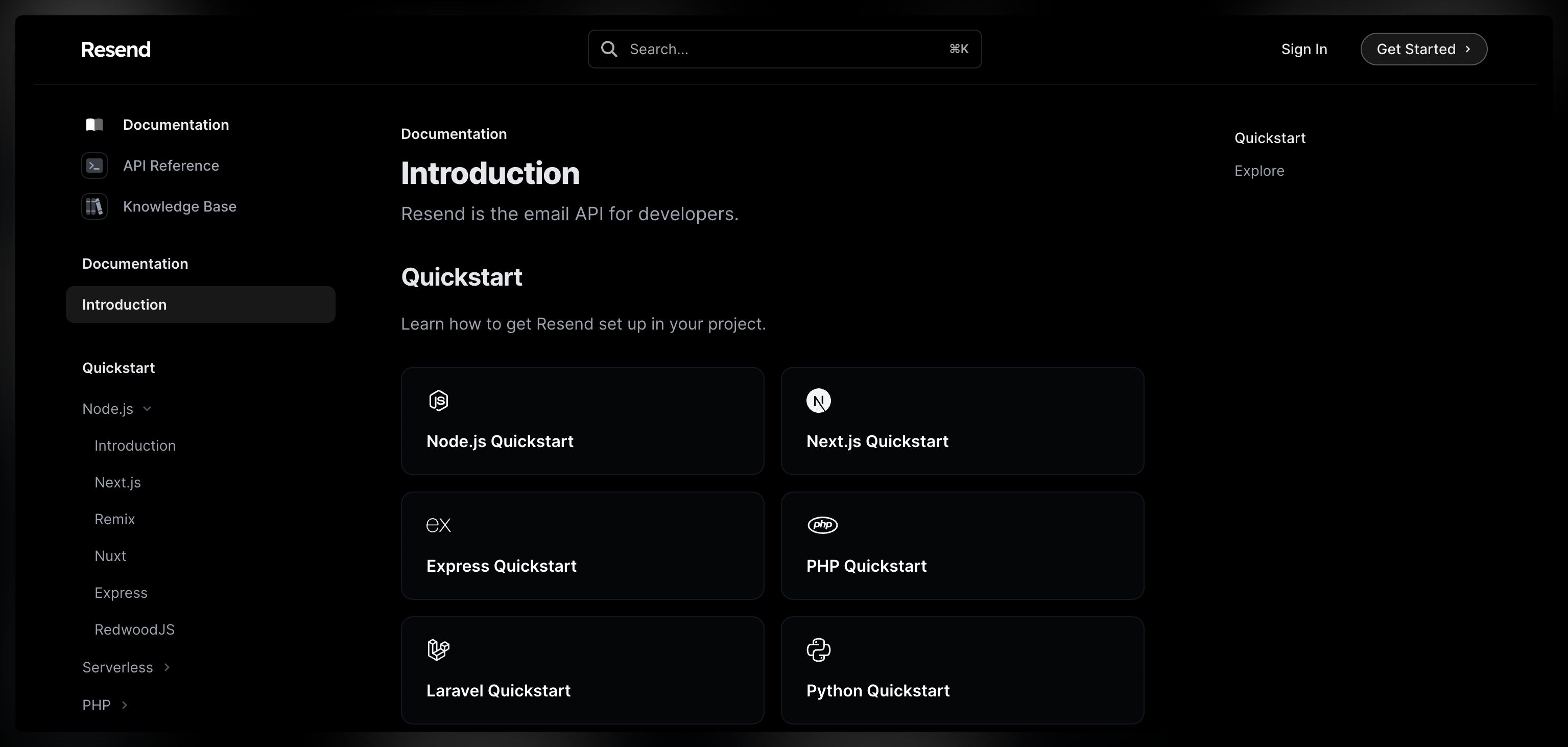Jump to Quickstart in page outline
This screenshot has width=1568, height=747.
pyautogui.click(x=1270, y=138)
